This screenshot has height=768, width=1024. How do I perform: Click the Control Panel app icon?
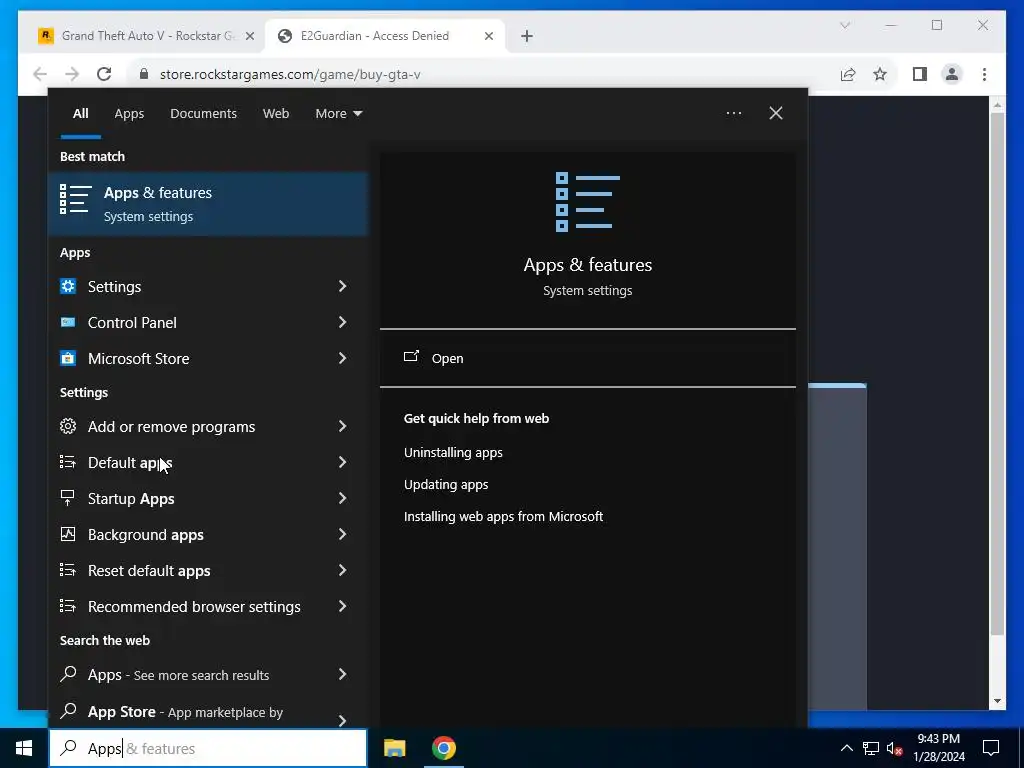tap(68, 322)
